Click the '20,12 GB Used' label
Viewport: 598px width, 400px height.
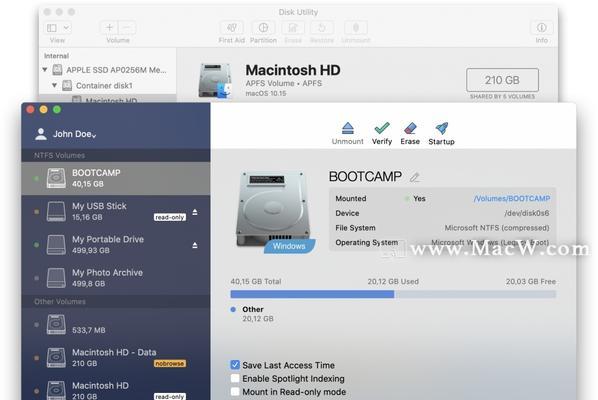393,281
